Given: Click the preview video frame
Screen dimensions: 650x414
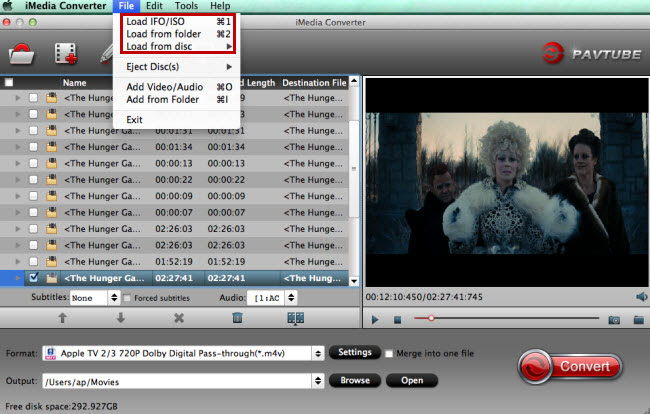Looking at the screenshot, I should click(507, 183).
